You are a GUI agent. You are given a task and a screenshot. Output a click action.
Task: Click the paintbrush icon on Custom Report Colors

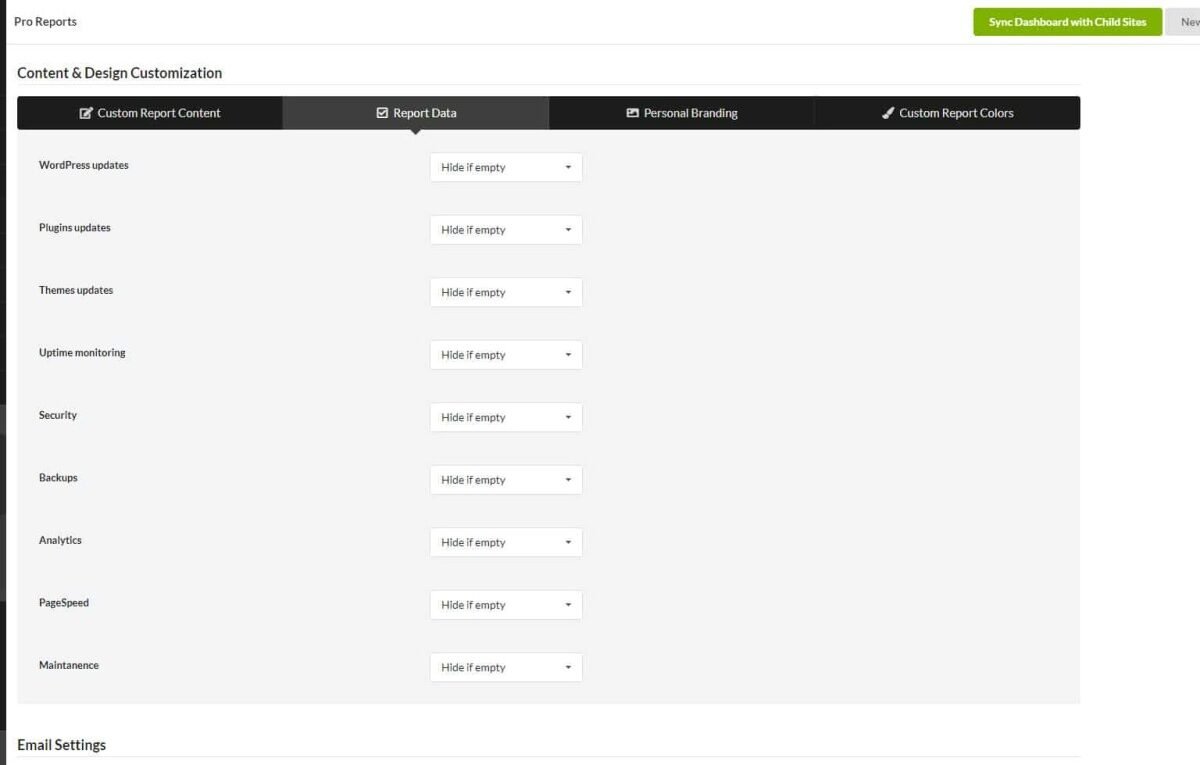pyautogui.click(x=888, y=113)
